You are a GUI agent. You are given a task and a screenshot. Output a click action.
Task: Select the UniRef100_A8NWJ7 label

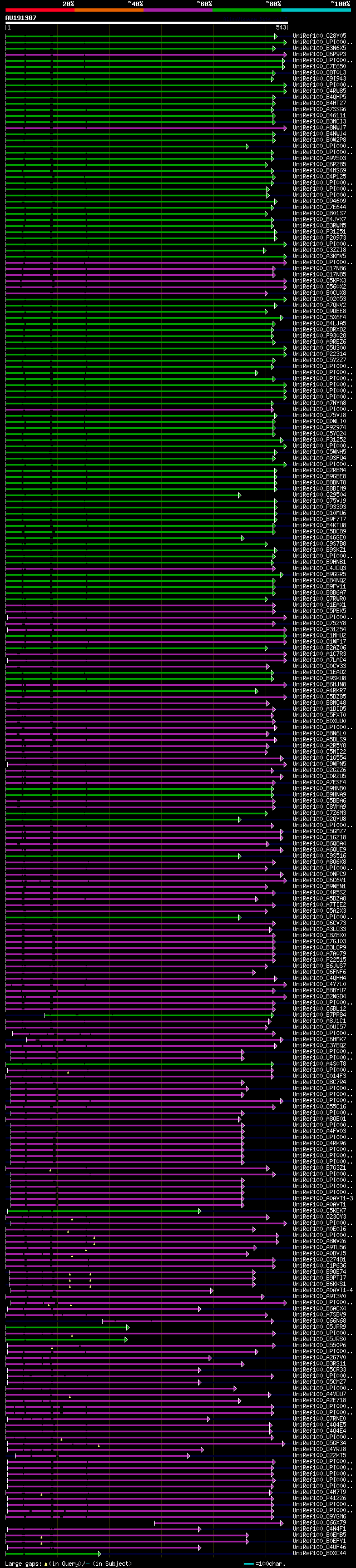tap(319, 128)
